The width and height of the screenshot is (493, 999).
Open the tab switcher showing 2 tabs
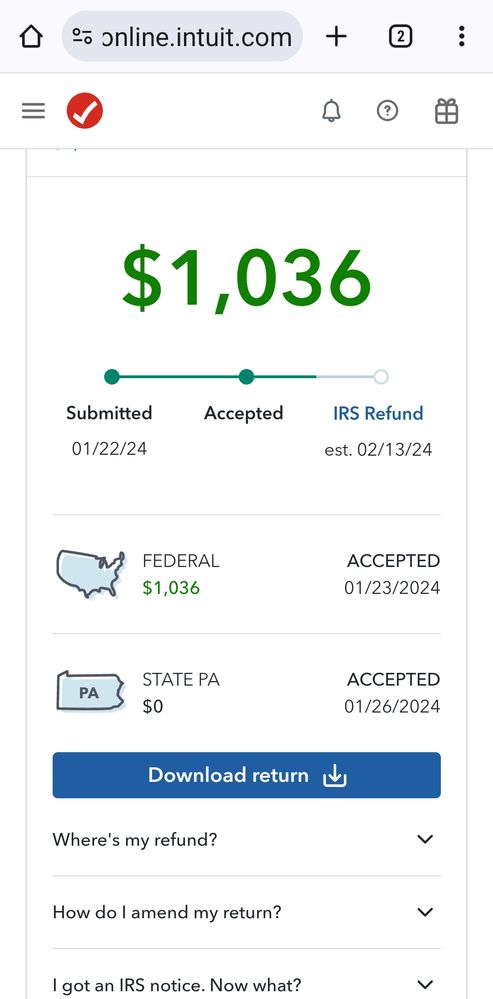click(x=400, y=36)
